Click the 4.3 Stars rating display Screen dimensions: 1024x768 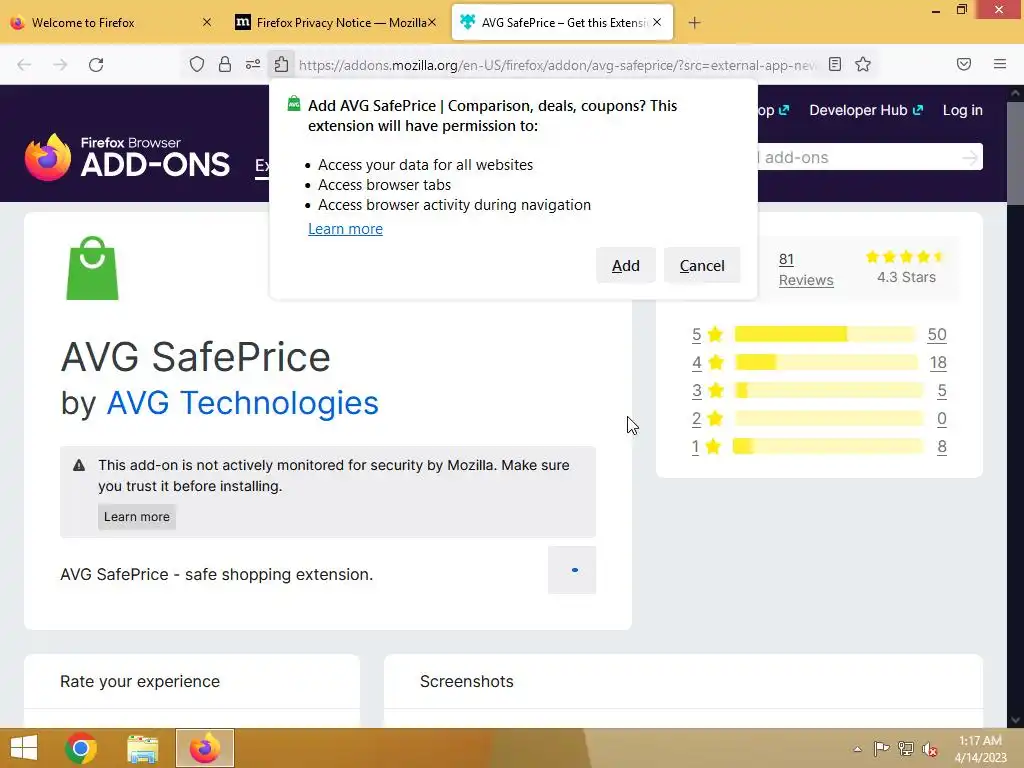[x=906, y=267]
